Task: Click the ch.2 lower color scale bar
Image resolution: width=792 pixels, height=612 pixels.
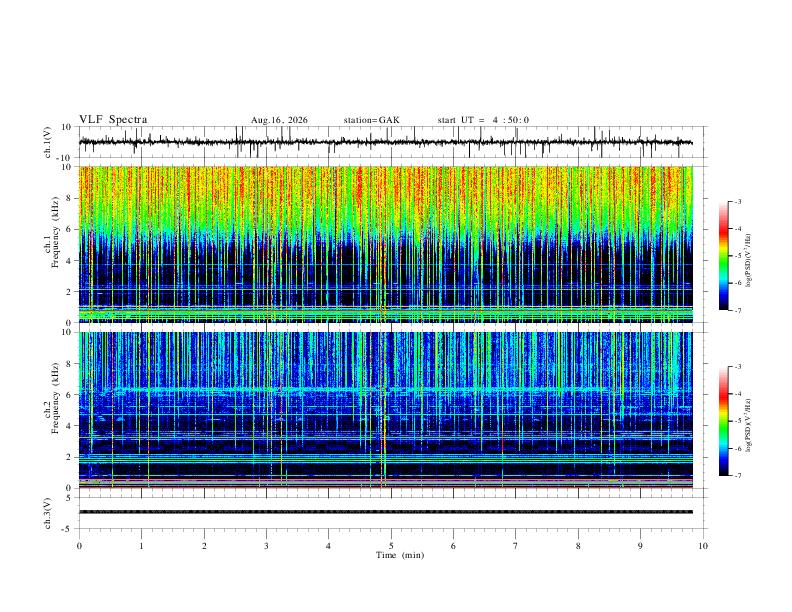Action: (x=723, y=421)
